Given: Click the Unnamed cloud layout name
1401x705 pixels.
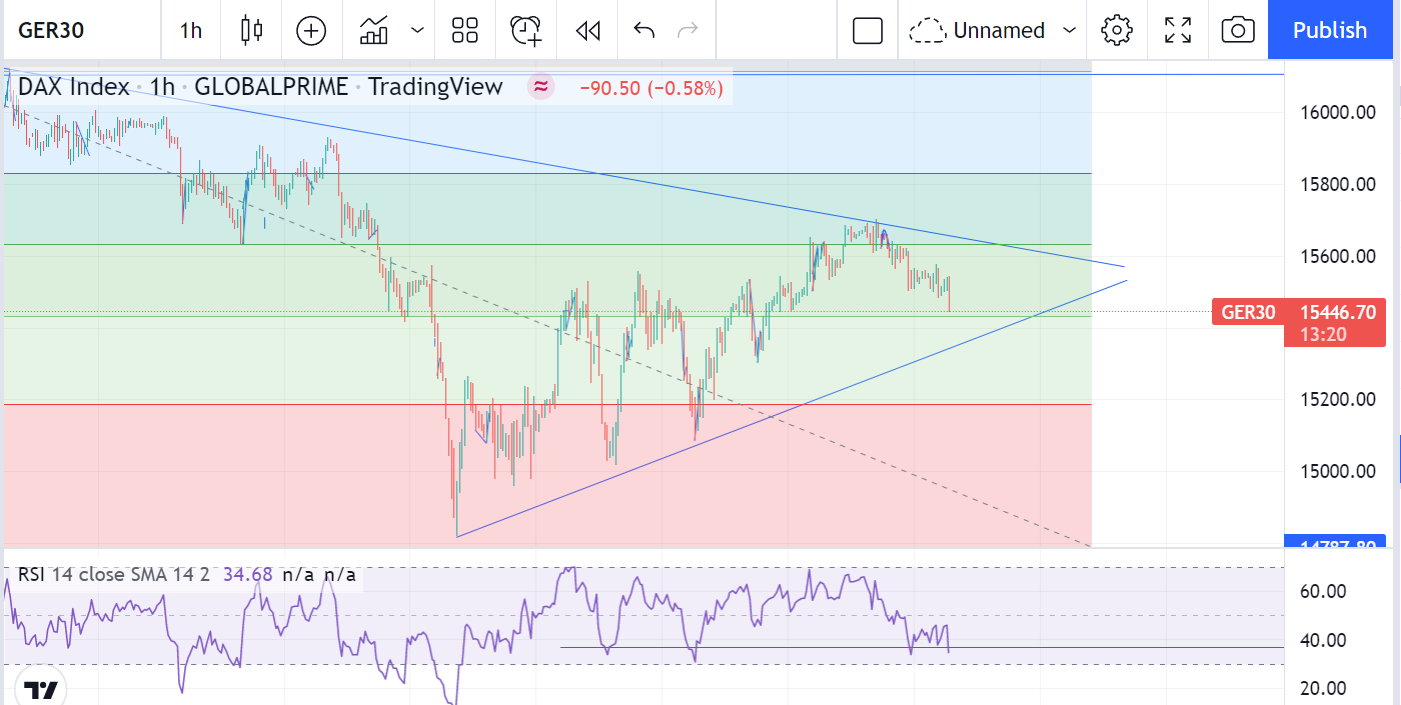Looking at the screenshot, I should click(x=980, y=30).
